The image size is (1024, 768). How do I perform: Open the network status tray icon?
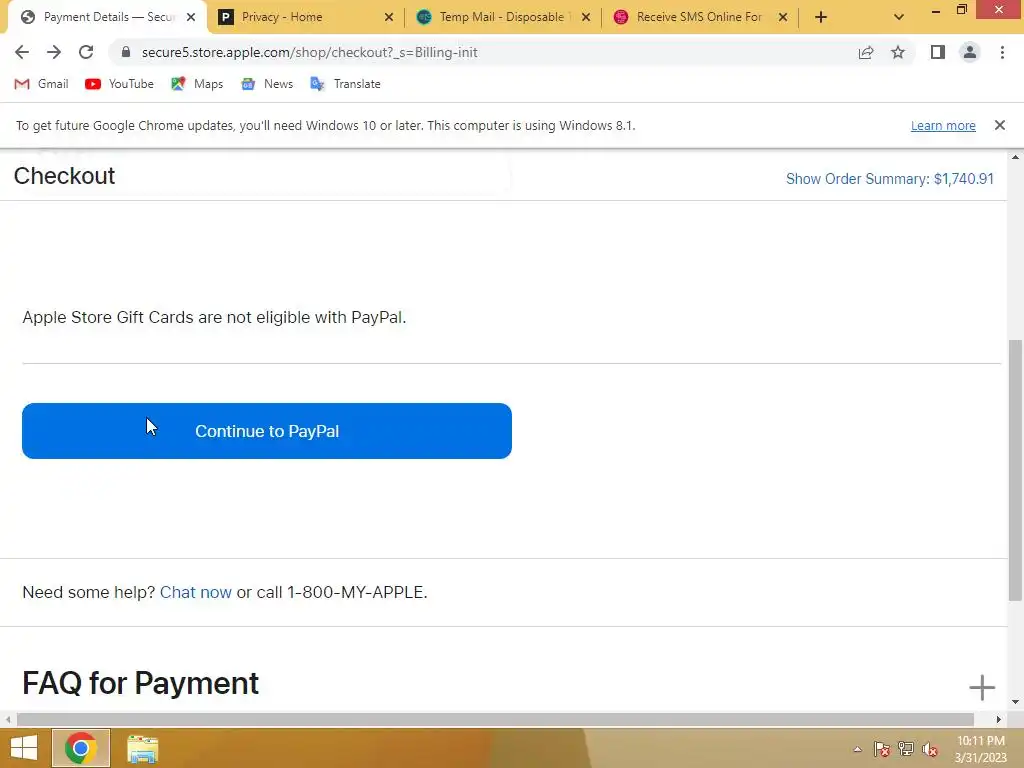click(x=906, y=749)
